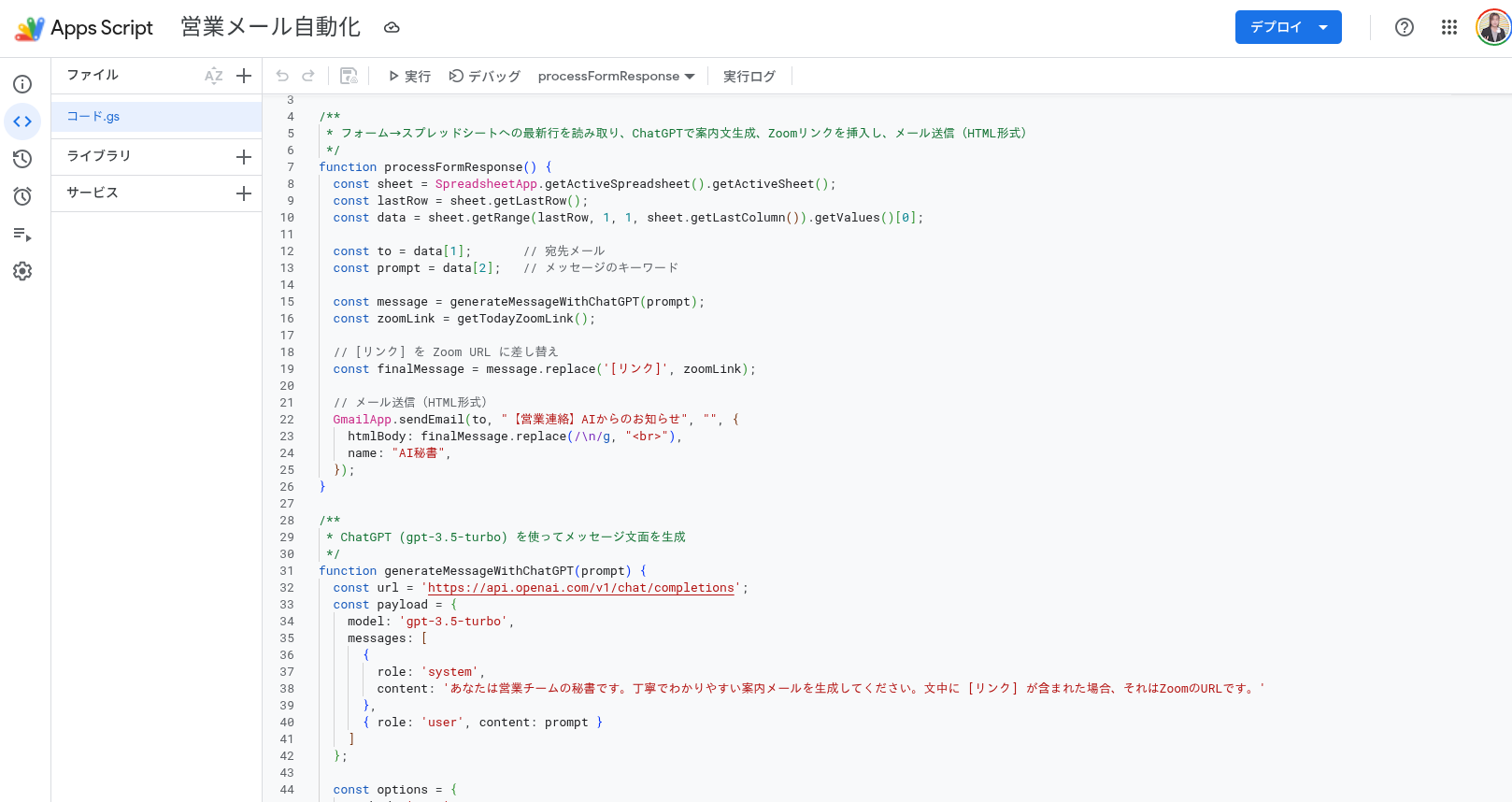The width and height of the screenshot is (1512, 802).
Task: Click the Apps Script logo
Action: [x=29, y=28]
